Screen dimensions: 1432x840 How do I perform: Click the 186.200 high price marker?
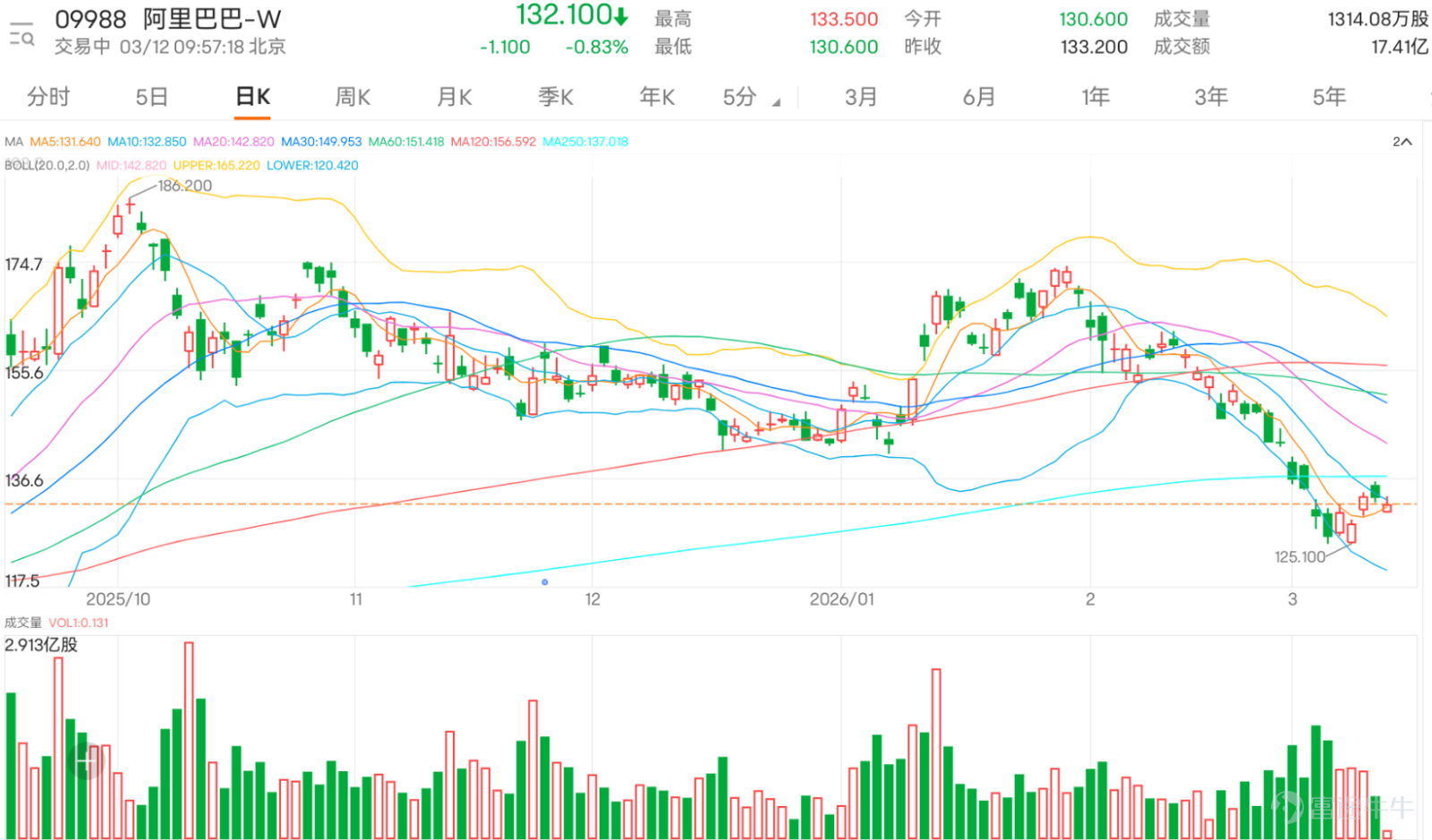pyautogui.click(x=185, y=186)
